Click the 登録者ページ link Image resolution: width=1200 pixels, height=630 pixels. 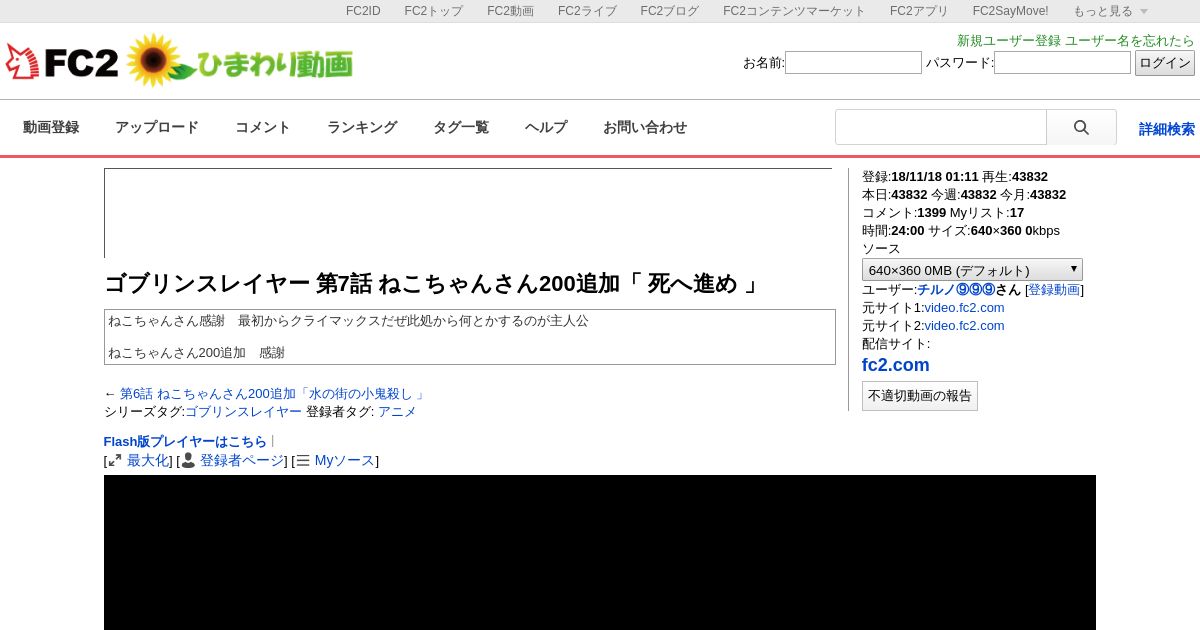[x=242, y=461]
